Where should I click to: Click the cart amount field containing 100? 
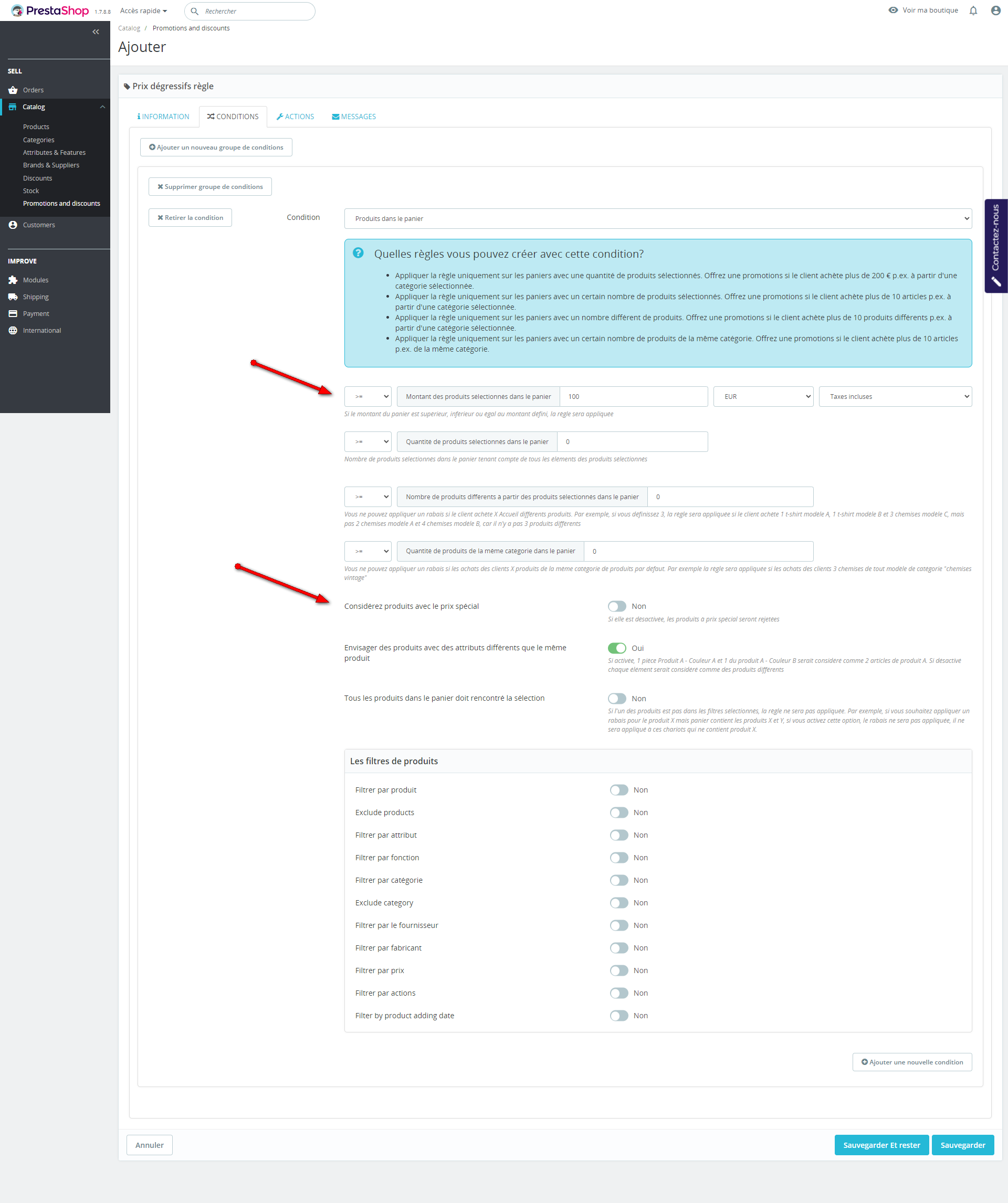633,396
